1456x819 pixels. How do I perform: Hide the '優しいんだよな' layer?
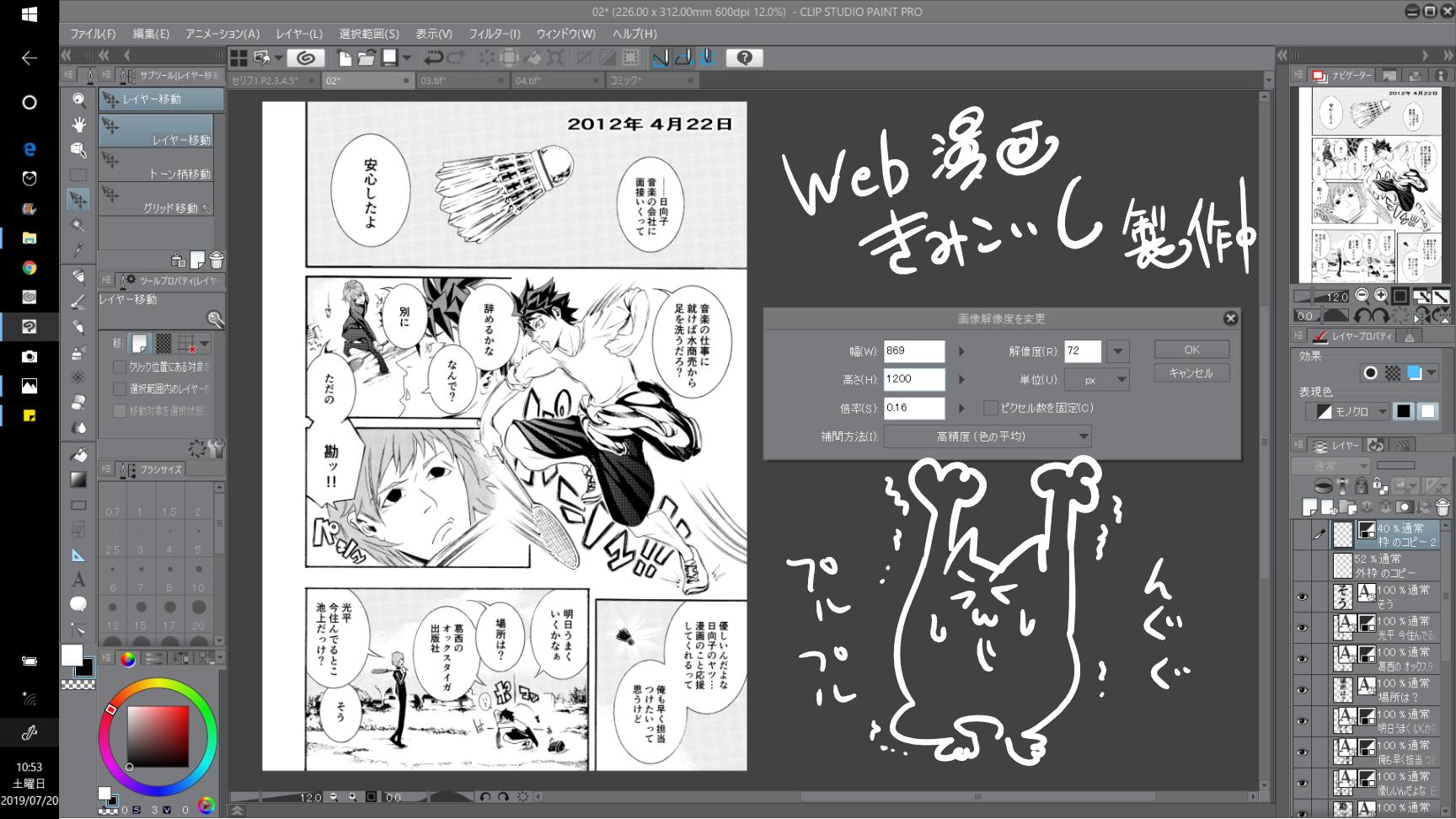pyautogui.click(x=1303, y=784)
